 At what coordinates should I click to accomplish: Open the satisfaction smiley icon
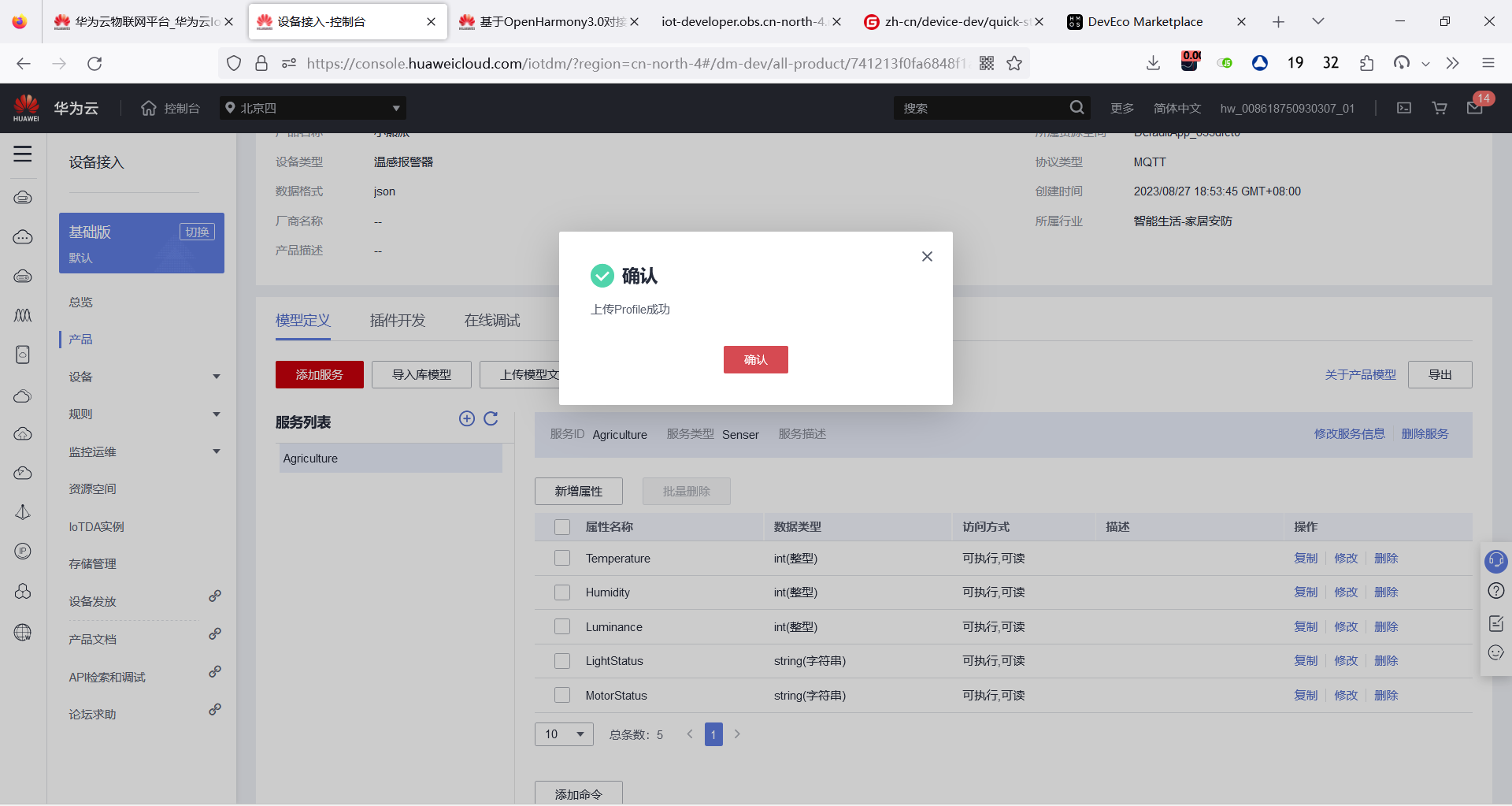[1495, 652]
